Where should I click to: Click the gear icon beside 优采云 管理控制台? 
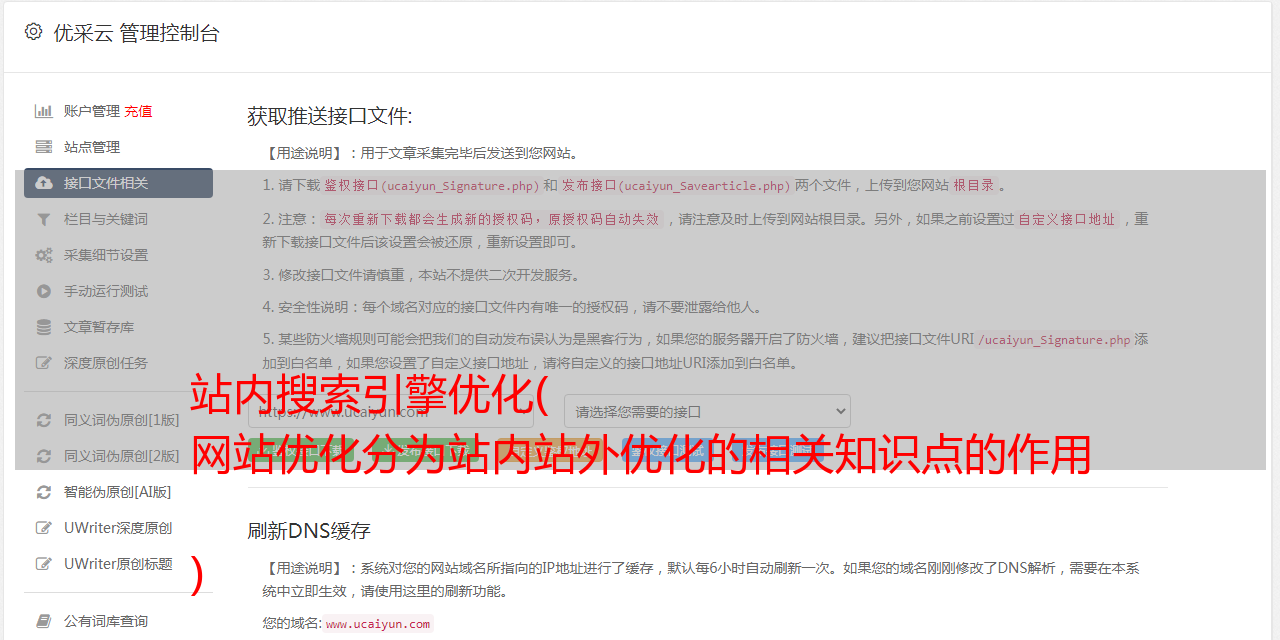coord(33,32)
